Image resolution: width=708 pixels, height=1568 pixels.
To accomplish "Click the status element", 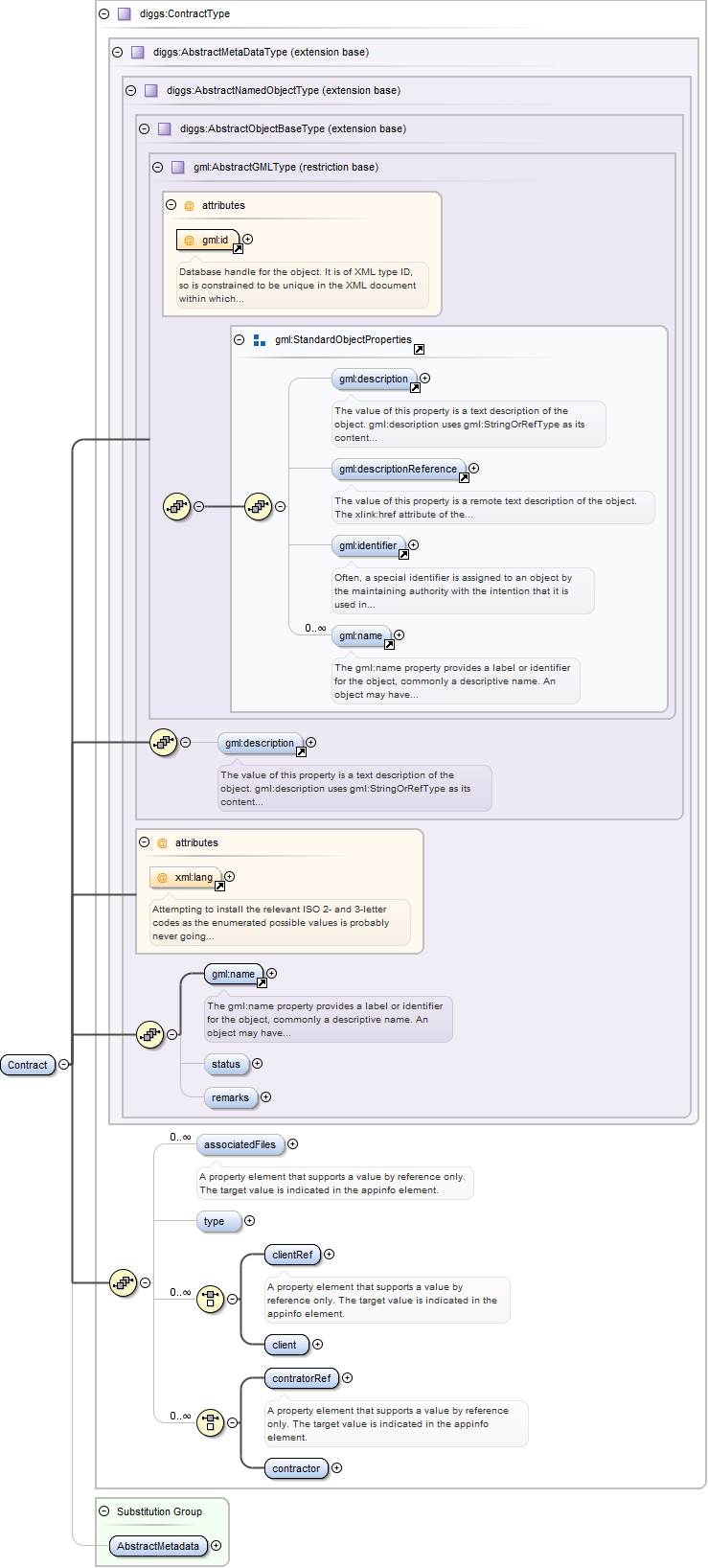I will tap(226, 1064).
